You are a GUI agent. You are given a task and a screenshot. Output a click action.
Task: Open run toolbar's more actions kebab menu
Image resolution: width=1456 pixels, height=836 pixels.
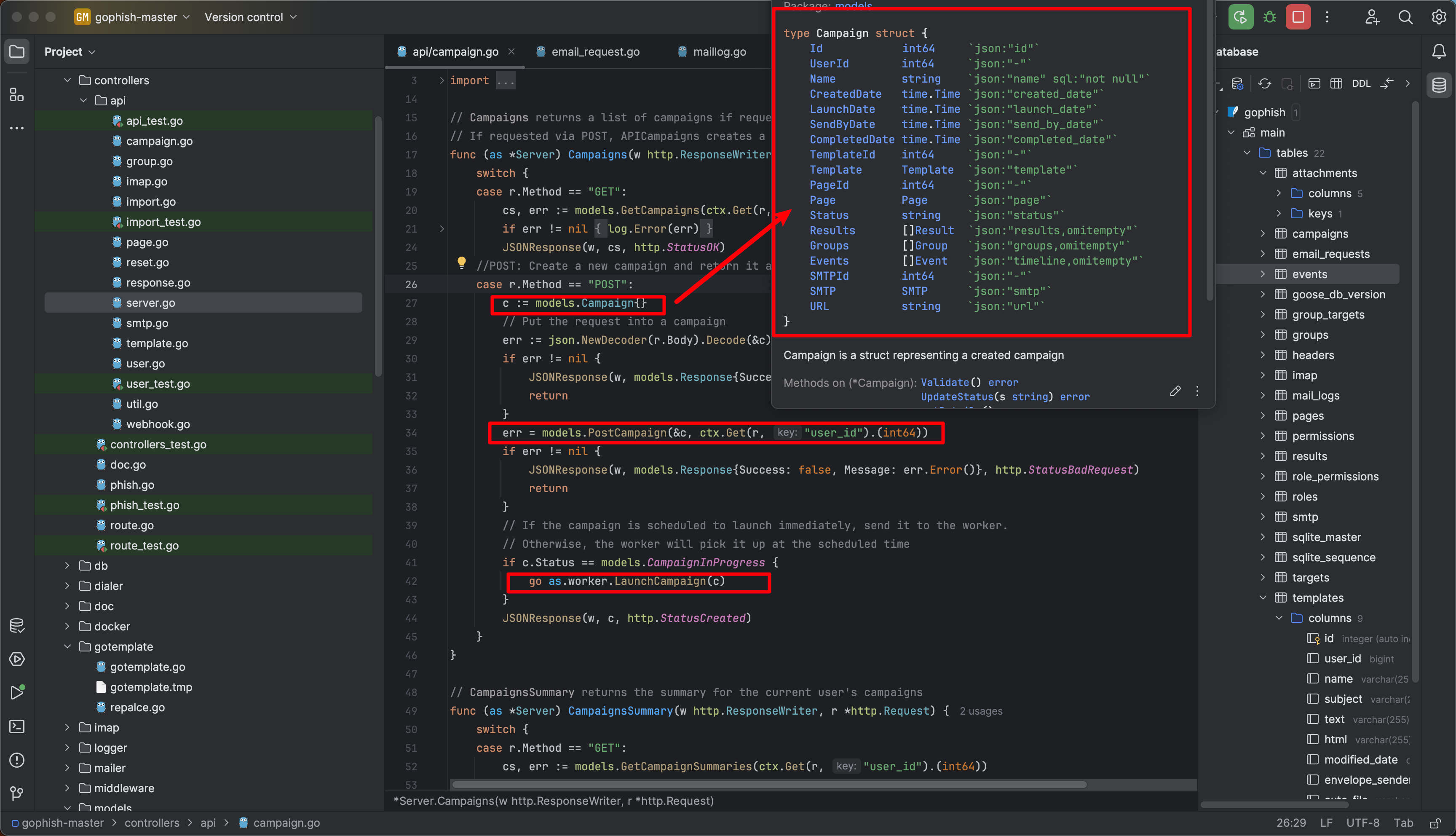pos(1326,17)
